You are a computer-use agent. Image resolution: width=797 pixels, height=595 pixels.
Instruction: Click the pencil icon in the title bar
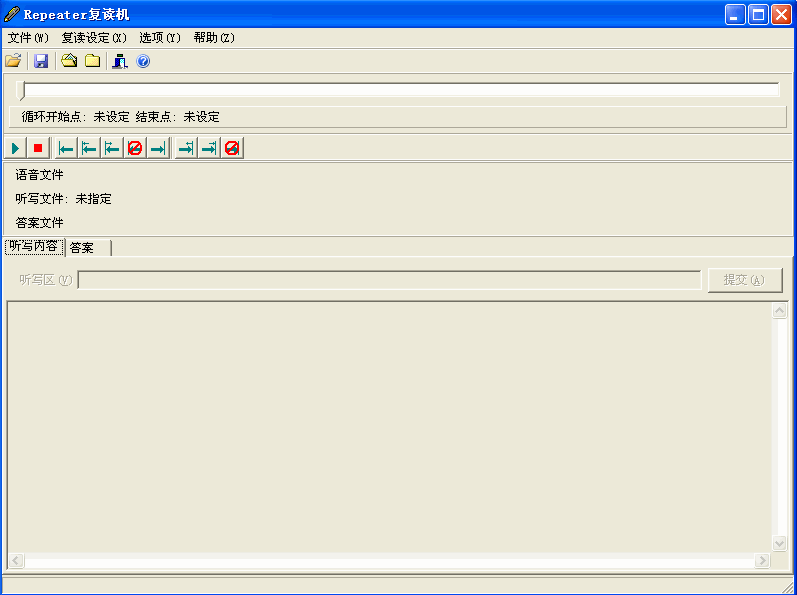(x=12, y=14)
